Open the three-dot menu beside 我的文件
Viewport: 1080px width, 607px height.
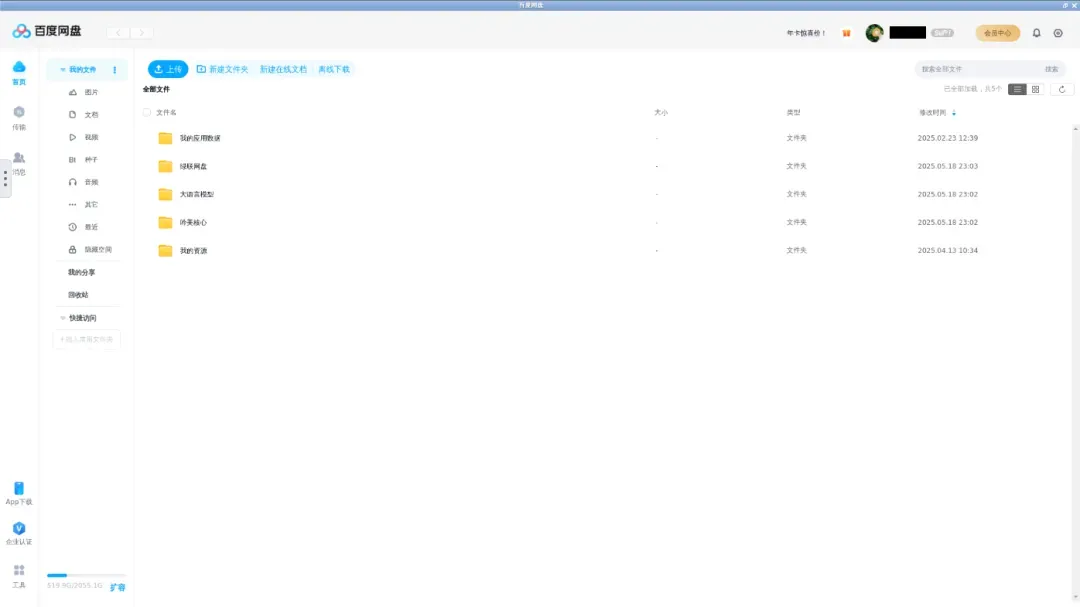[115, 70]
